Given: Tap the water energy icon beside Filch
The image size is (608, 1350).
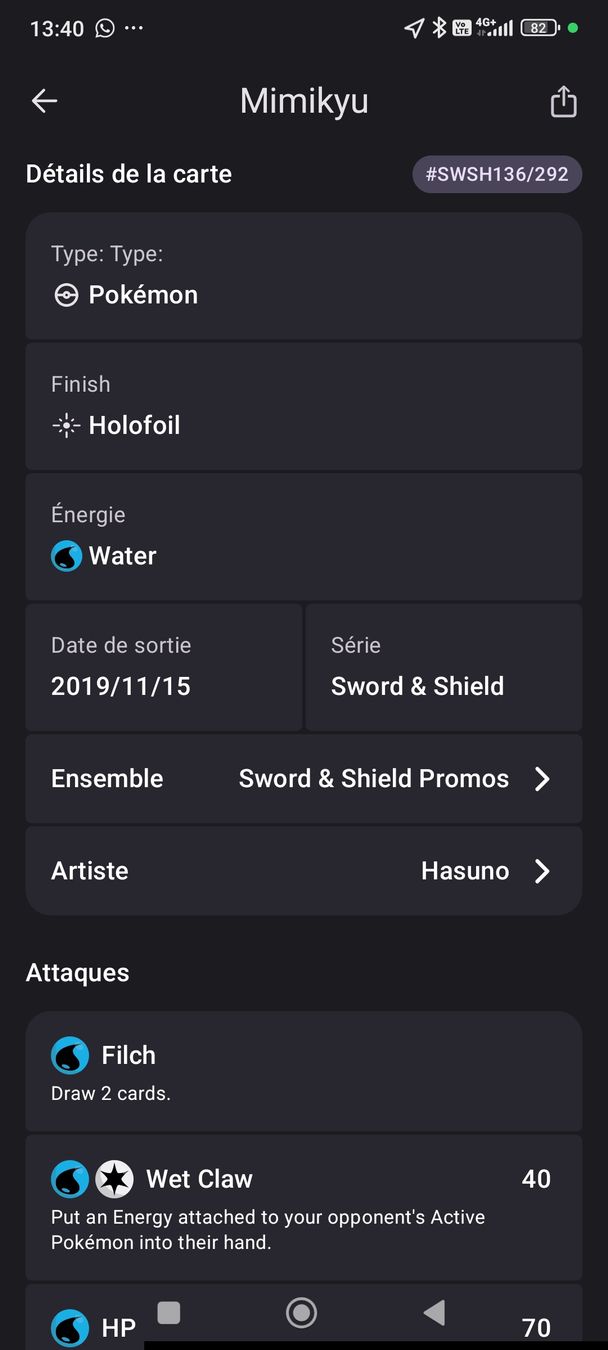Looking at the screenshot, I should 70,1055.
